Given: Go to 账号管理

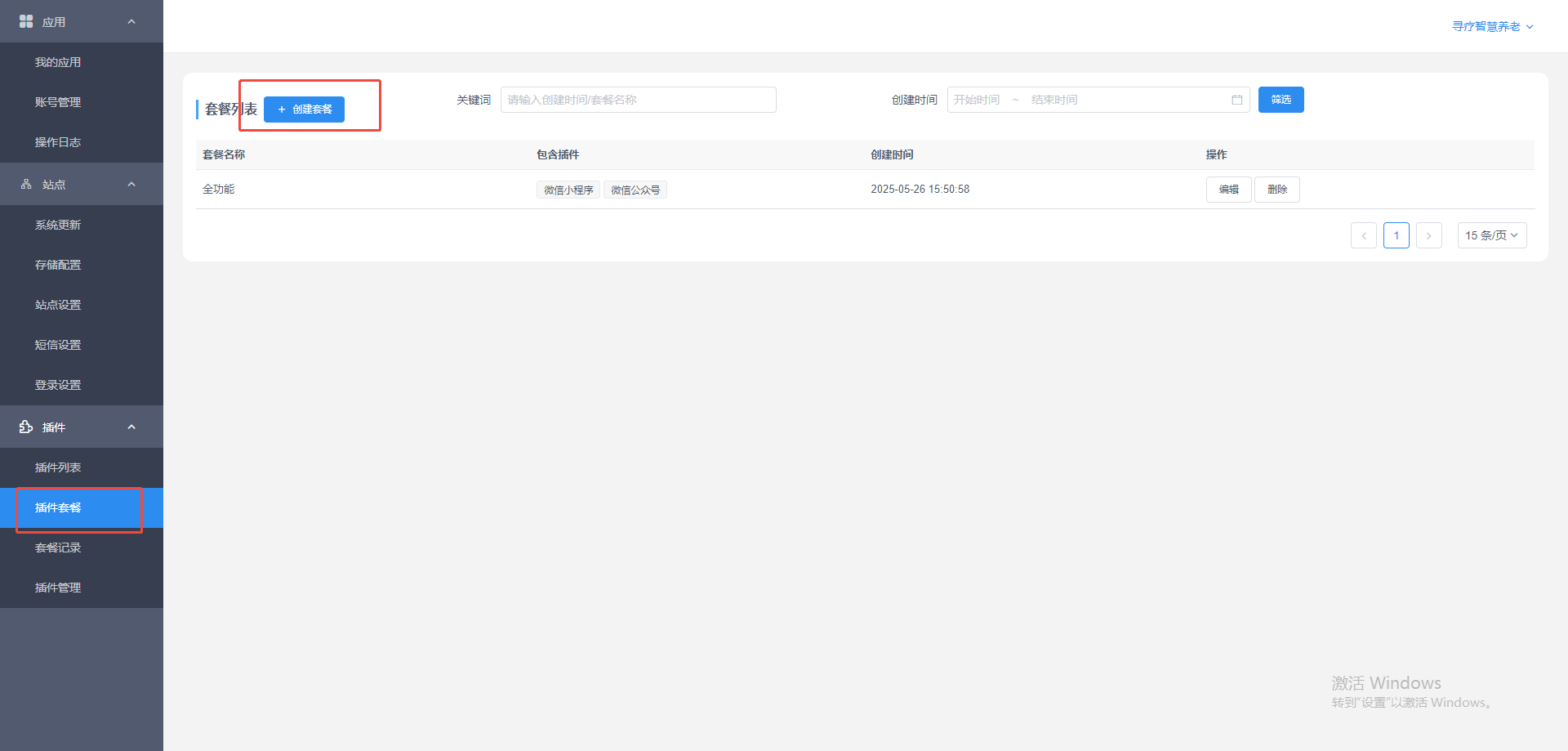Looking at the screenshot, I should (x=82, y=102).
